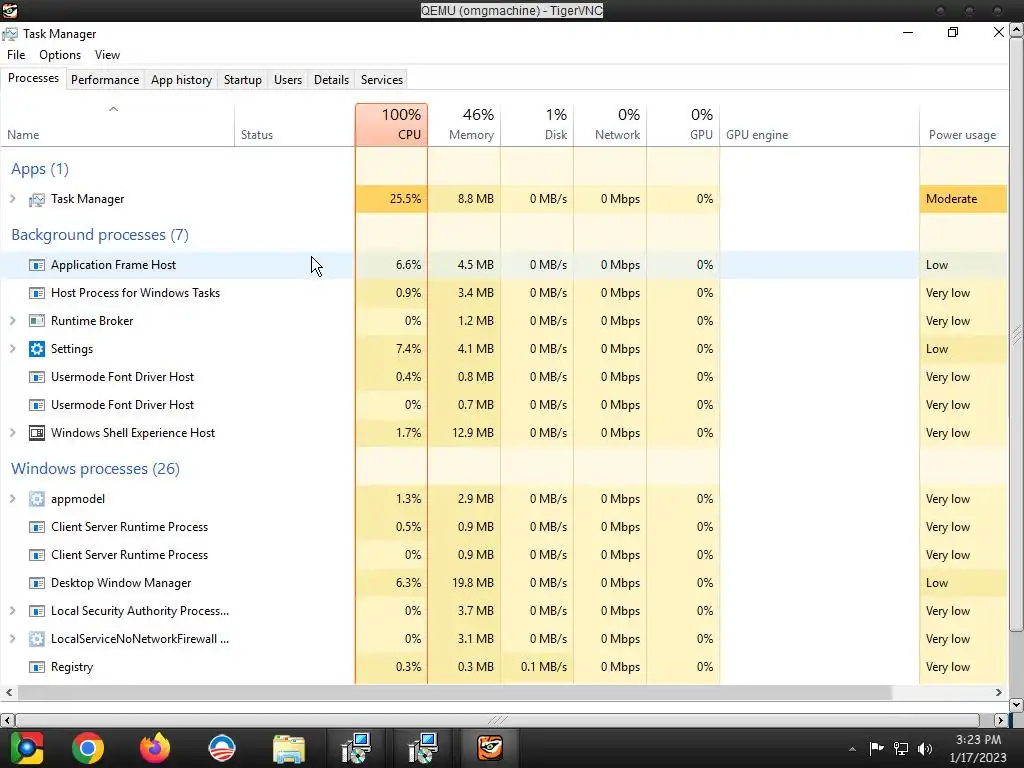
Task: Open Chrome from the taskbar
Action: tap(88, 748)
